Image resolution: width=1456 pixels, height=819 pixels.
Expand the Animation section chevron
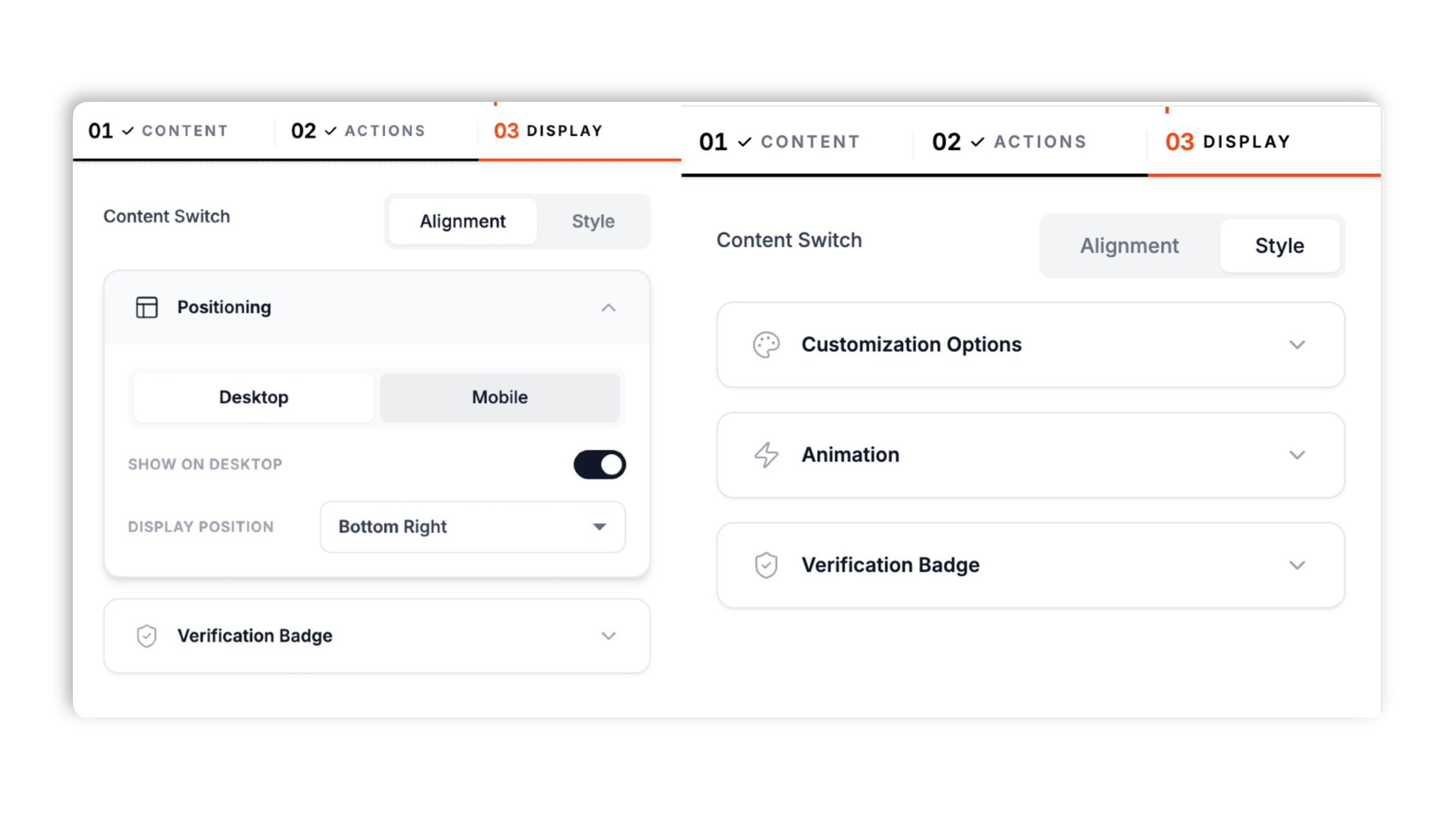(1297, 455)
